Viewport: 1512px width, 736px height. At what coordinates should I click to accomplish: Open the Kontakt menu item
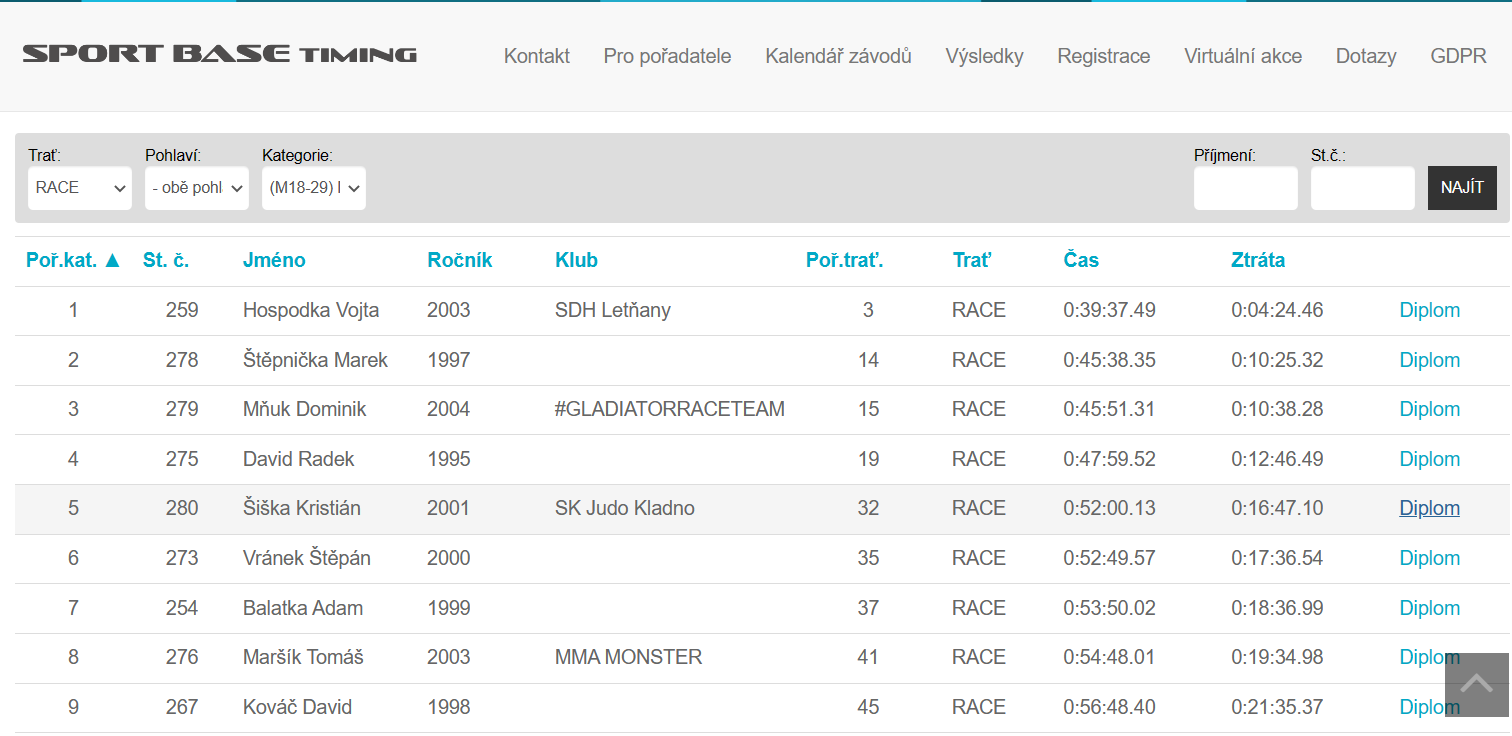tap(537, 56)
